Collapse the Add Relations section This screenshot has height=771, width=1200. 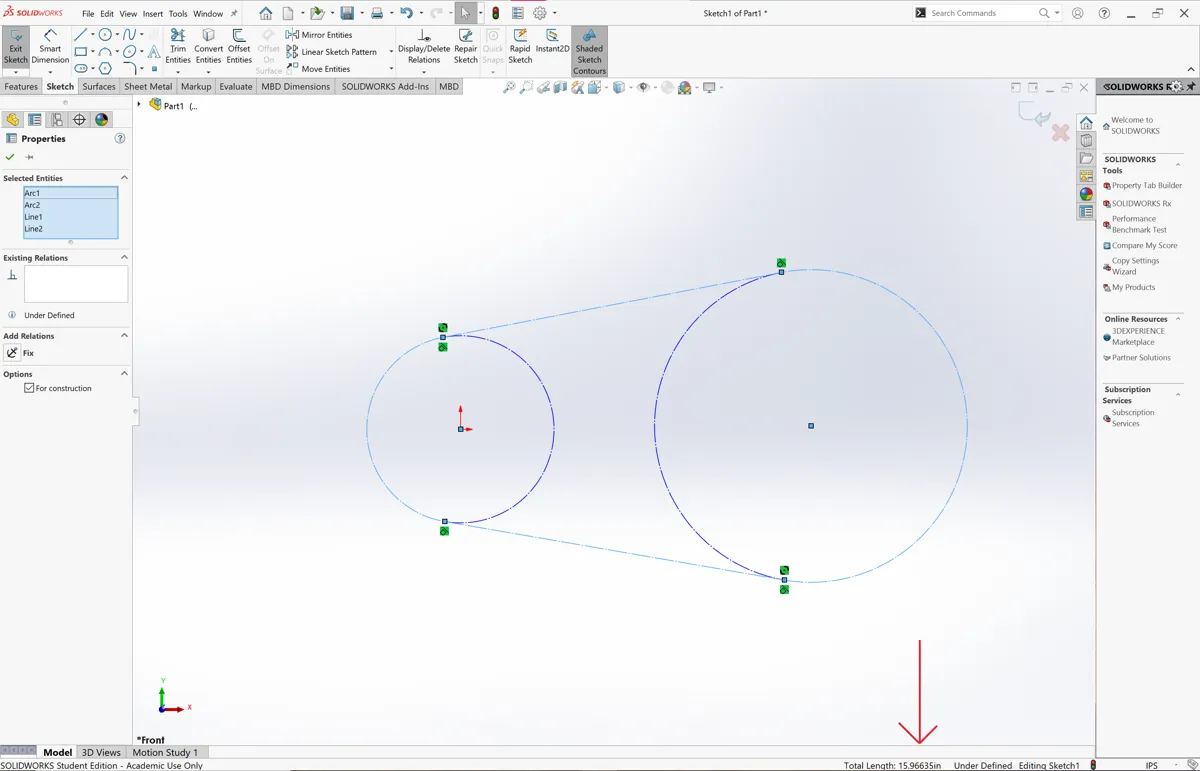pos(123,335)
